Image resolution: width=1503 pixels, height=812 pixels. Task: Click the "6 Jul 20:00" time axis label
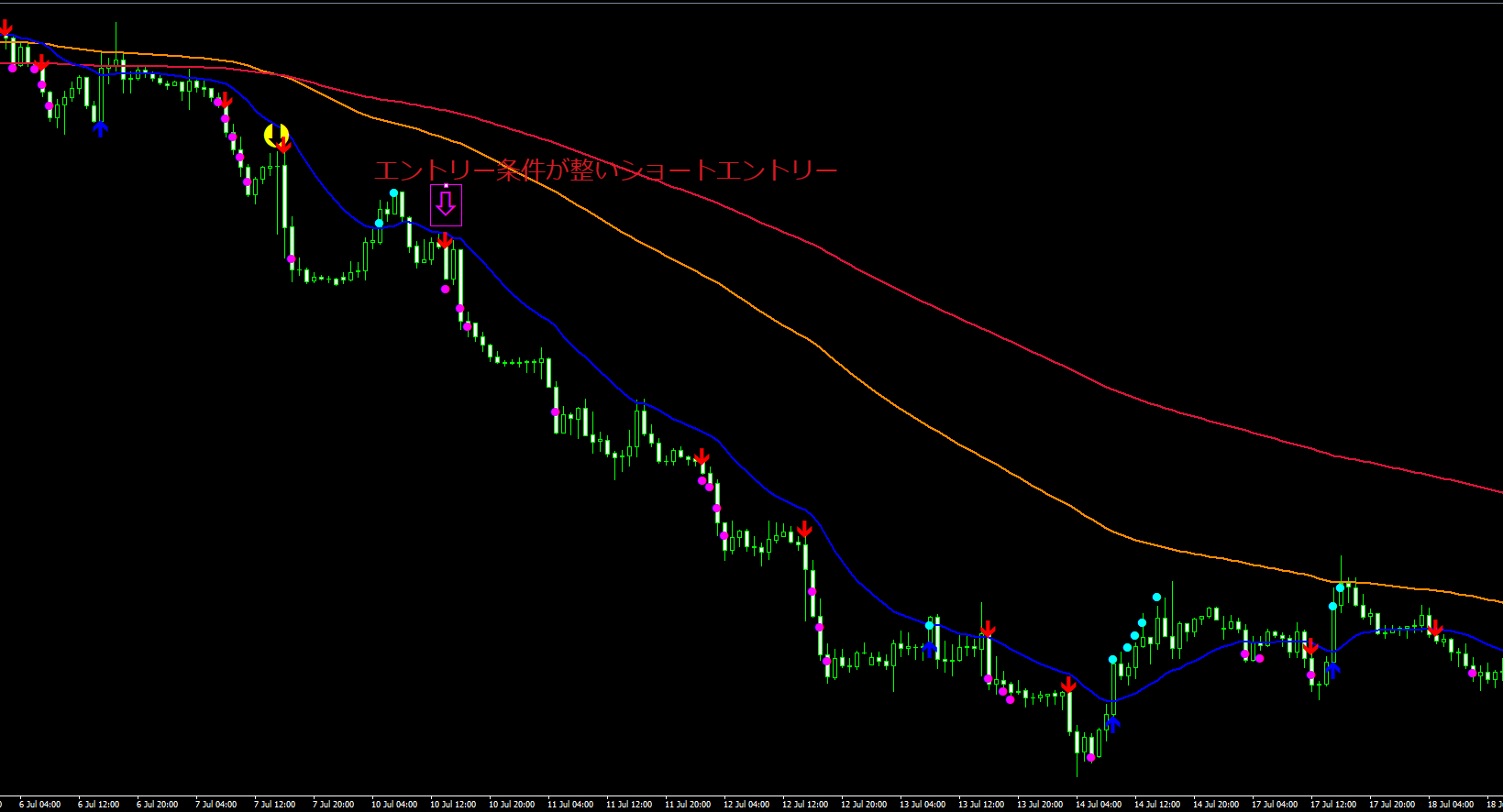tap(158, 805)
